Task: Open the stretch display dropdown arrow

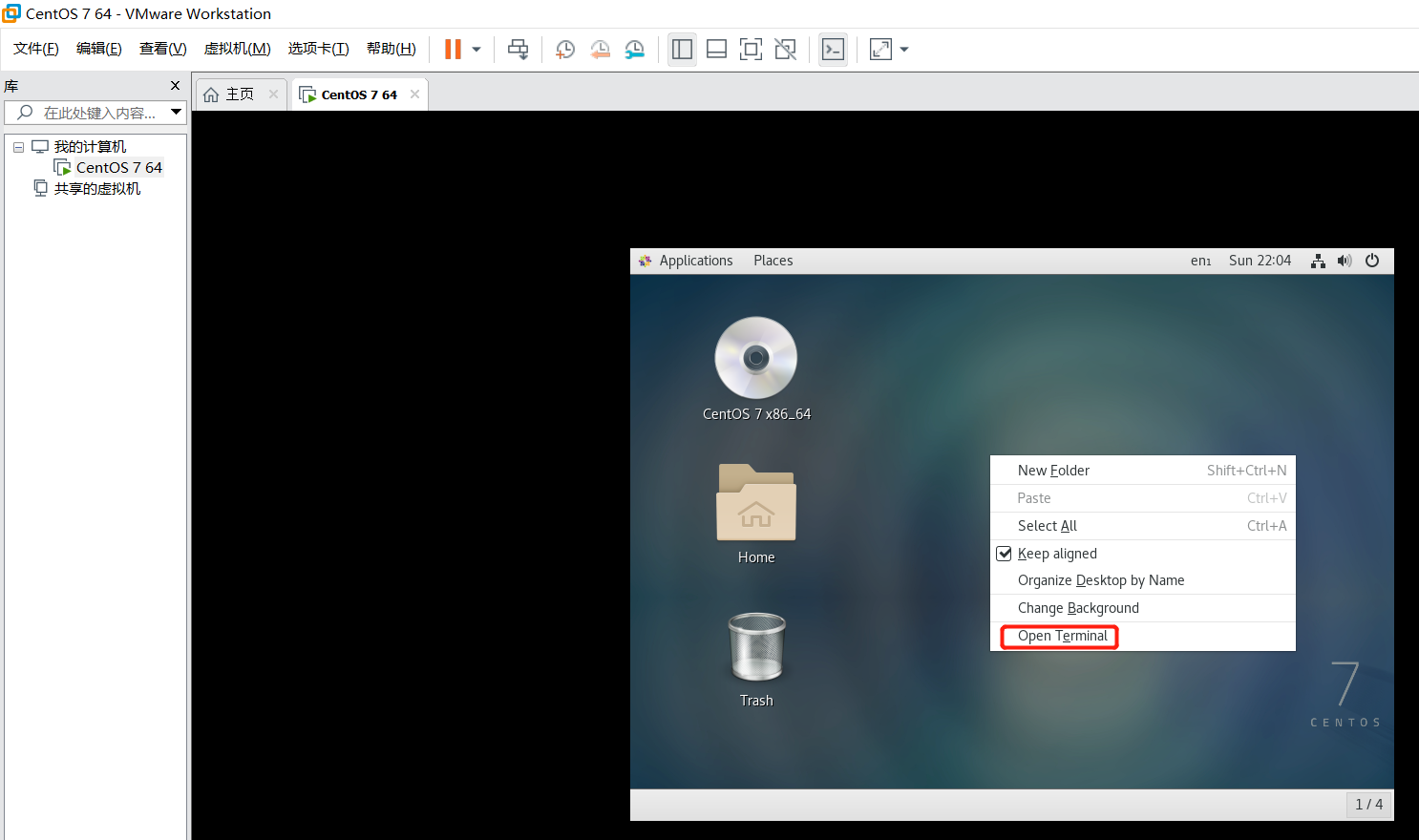Action: tap(904, 50)
